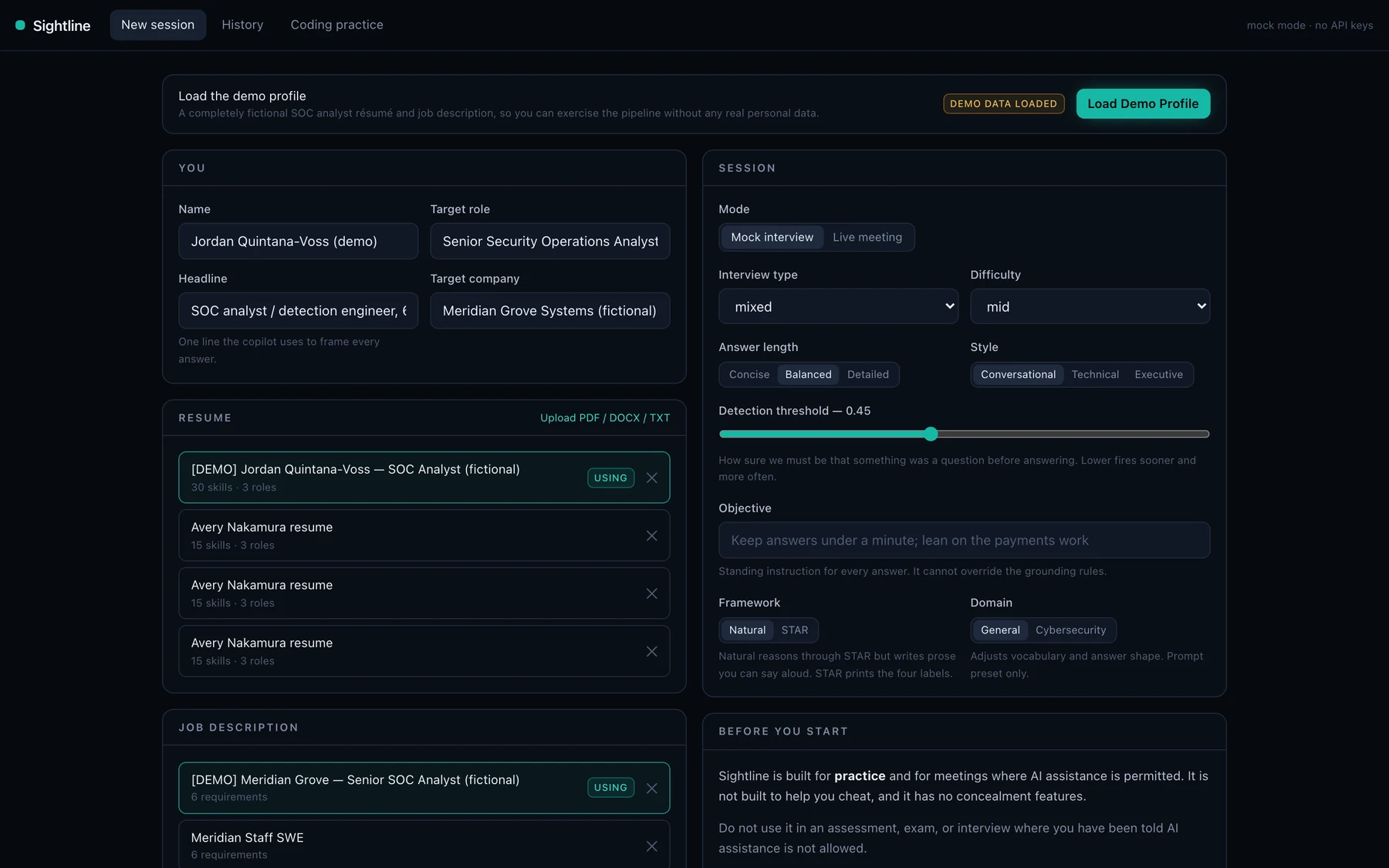The height and width of the screenshot is (868, 1389).
Task: Open the Difficulty dropdown
Action: point(1090,306)
